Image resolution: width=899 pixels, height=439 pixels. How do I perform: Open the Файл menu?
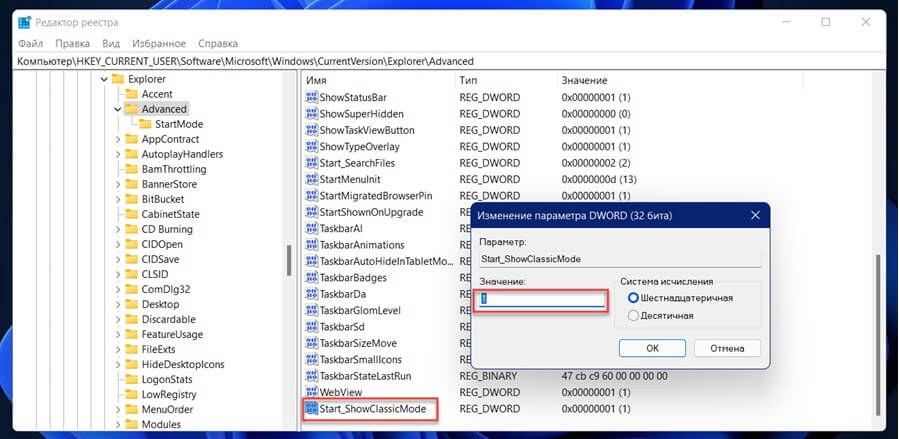click(x=30, y=44)
